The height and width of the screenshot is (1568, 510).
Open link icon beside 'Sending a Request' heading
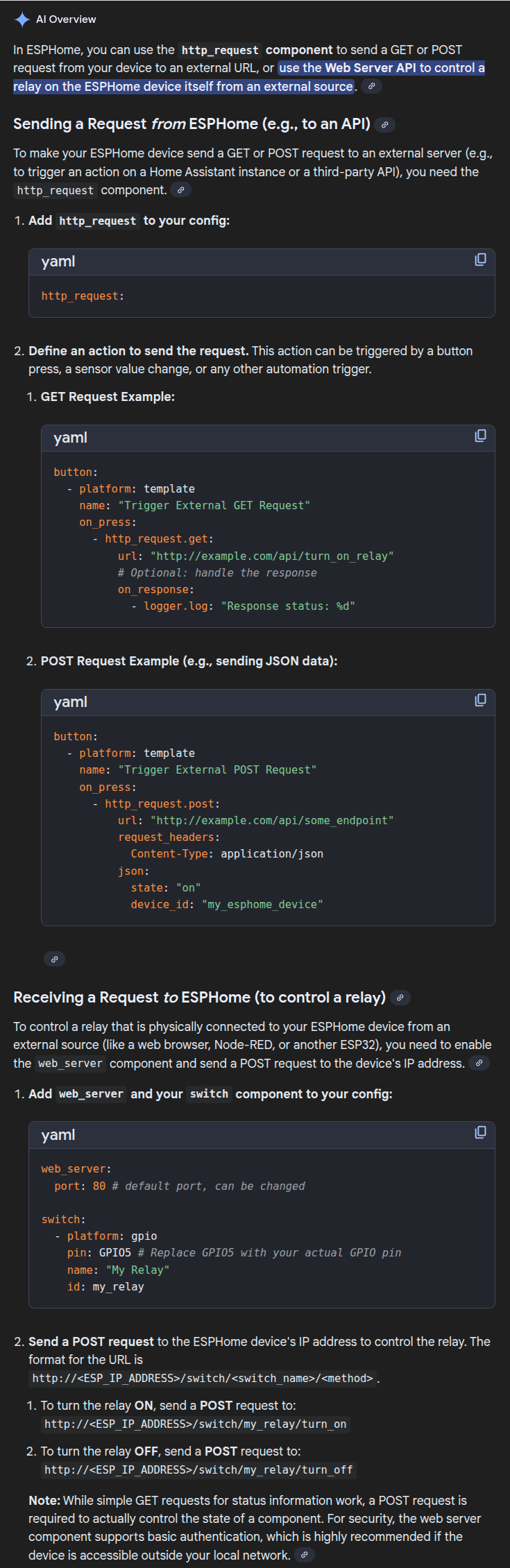click(x=385, y=125)
